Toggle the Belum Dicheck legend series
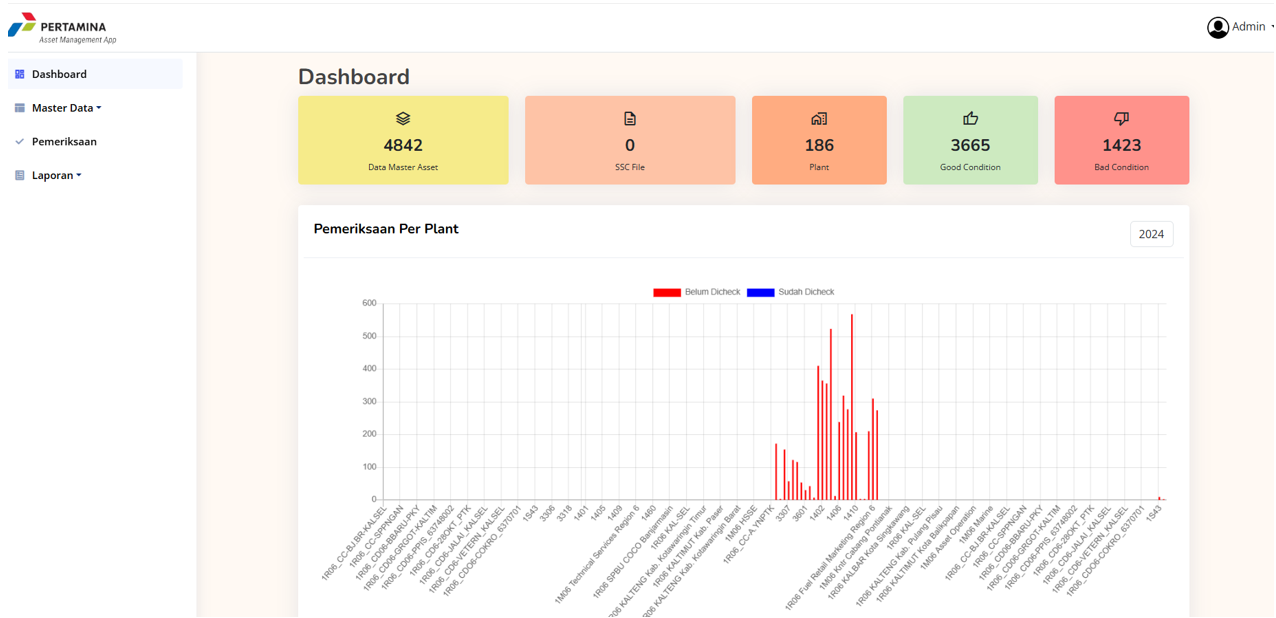Image resolution: width=1276 pixels, height=618 pixels. (696, 292)
